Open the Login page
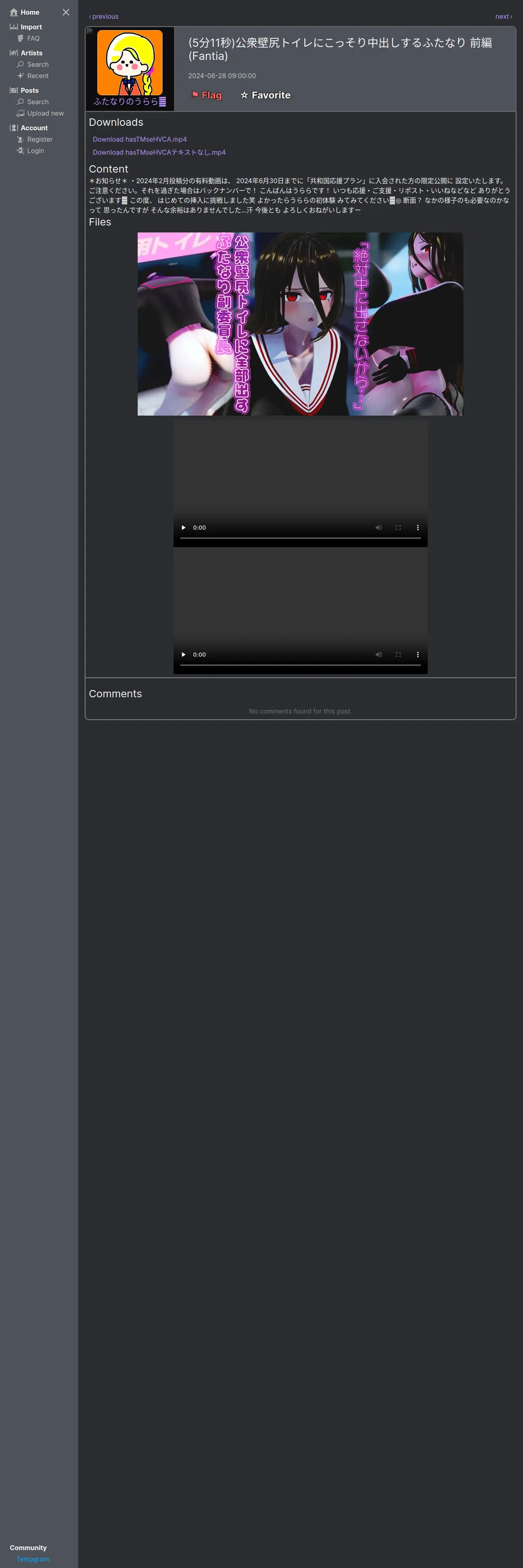The image size is (523, 1568). pos(35,151)
